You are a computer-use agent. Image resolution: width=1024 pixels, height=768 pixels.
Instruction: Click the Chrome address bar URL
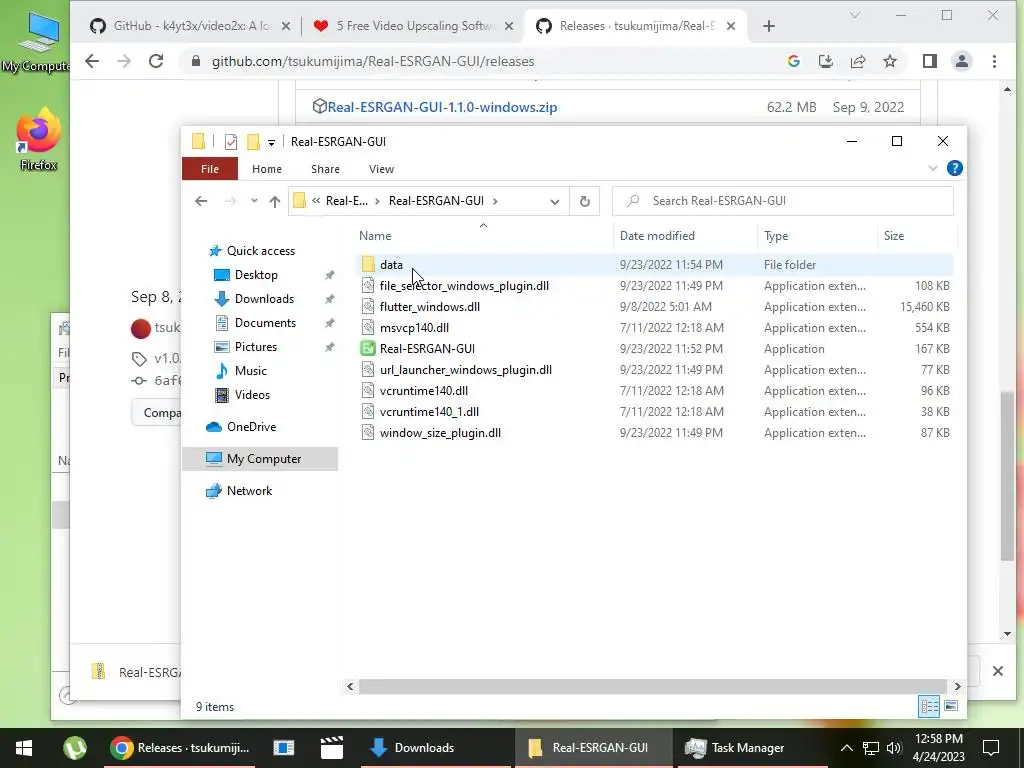pyautogui.click(x=373, y=61)
